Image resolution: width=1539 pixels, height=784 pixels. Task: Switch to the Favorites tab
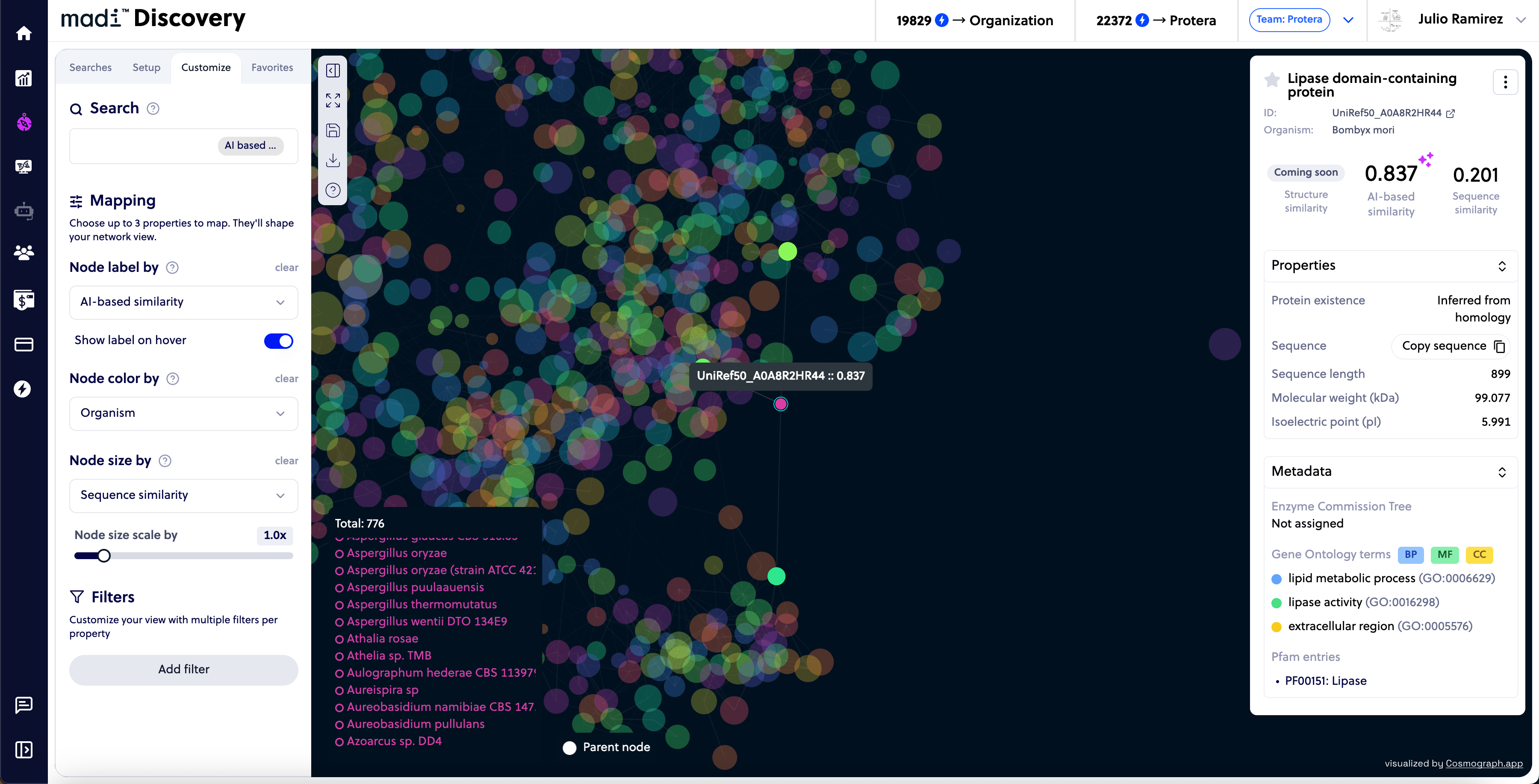pos(272,68)
